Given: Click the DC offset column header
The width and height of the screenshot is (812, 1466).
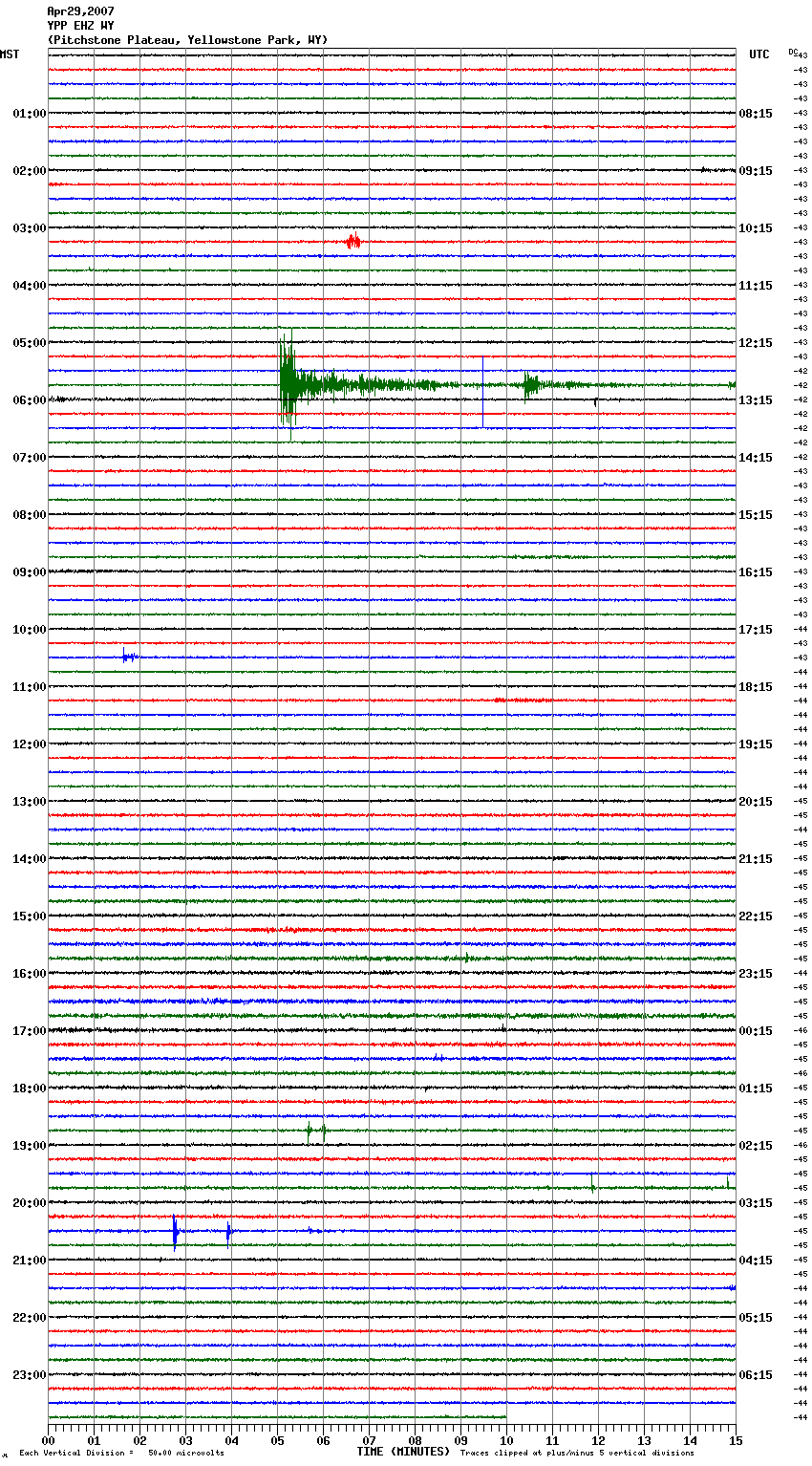Looking at the screenshot, I should (x=793, y=52).
